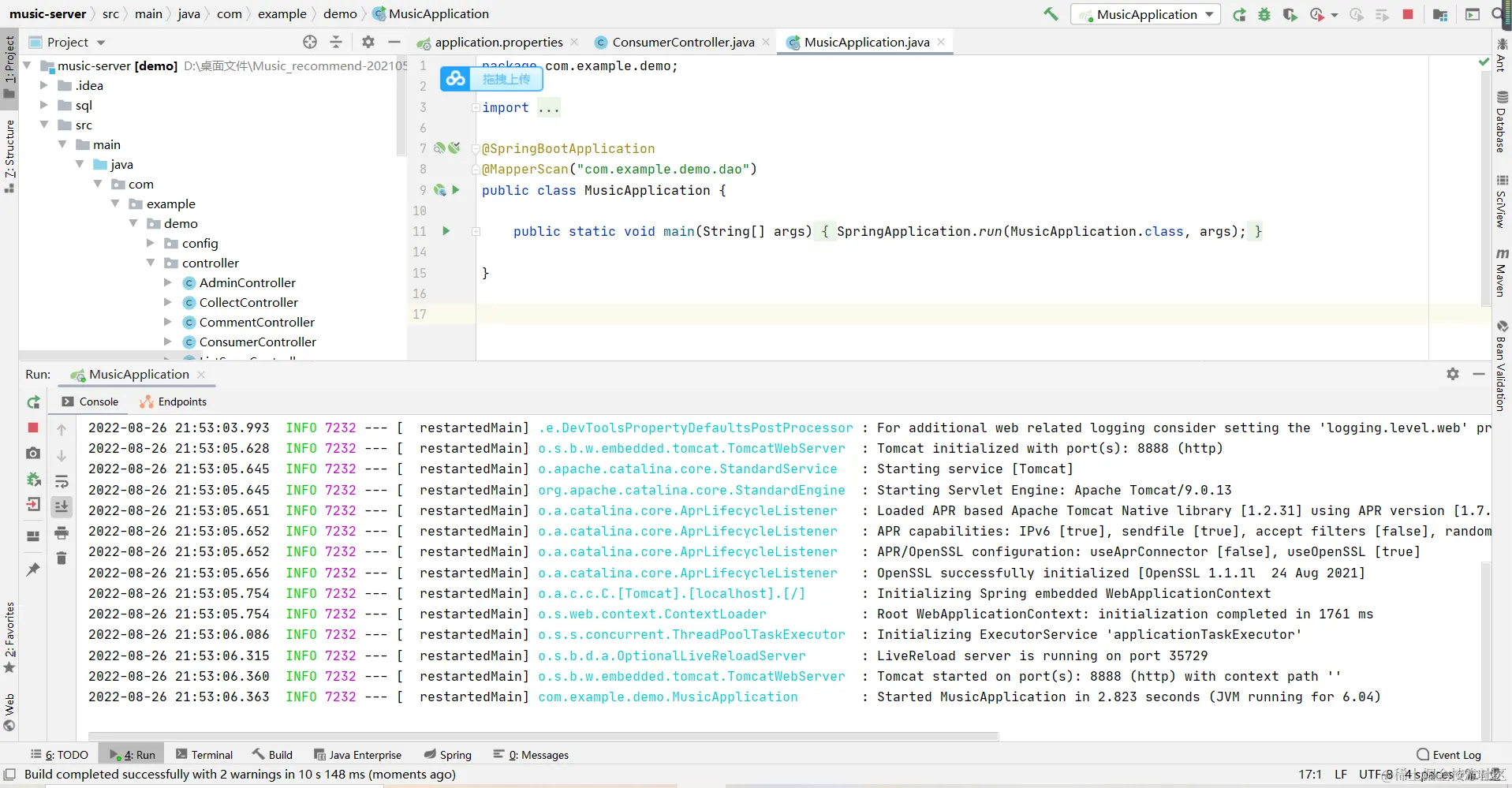Viewport: 1512px width, 788px height.
Task: Click the console horizontal scrollbar
Action: pos(543,736)
